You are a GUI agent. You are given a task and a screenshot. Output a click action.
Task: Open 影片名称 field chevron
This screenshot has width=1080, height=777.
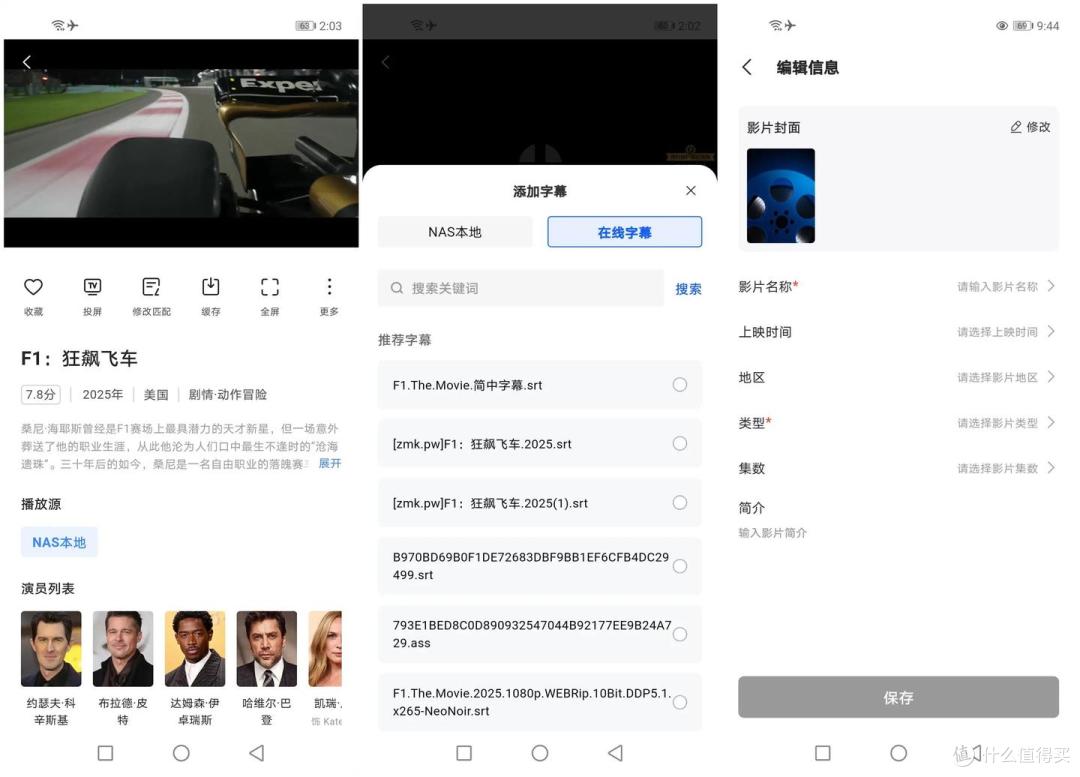point(1051,286)
